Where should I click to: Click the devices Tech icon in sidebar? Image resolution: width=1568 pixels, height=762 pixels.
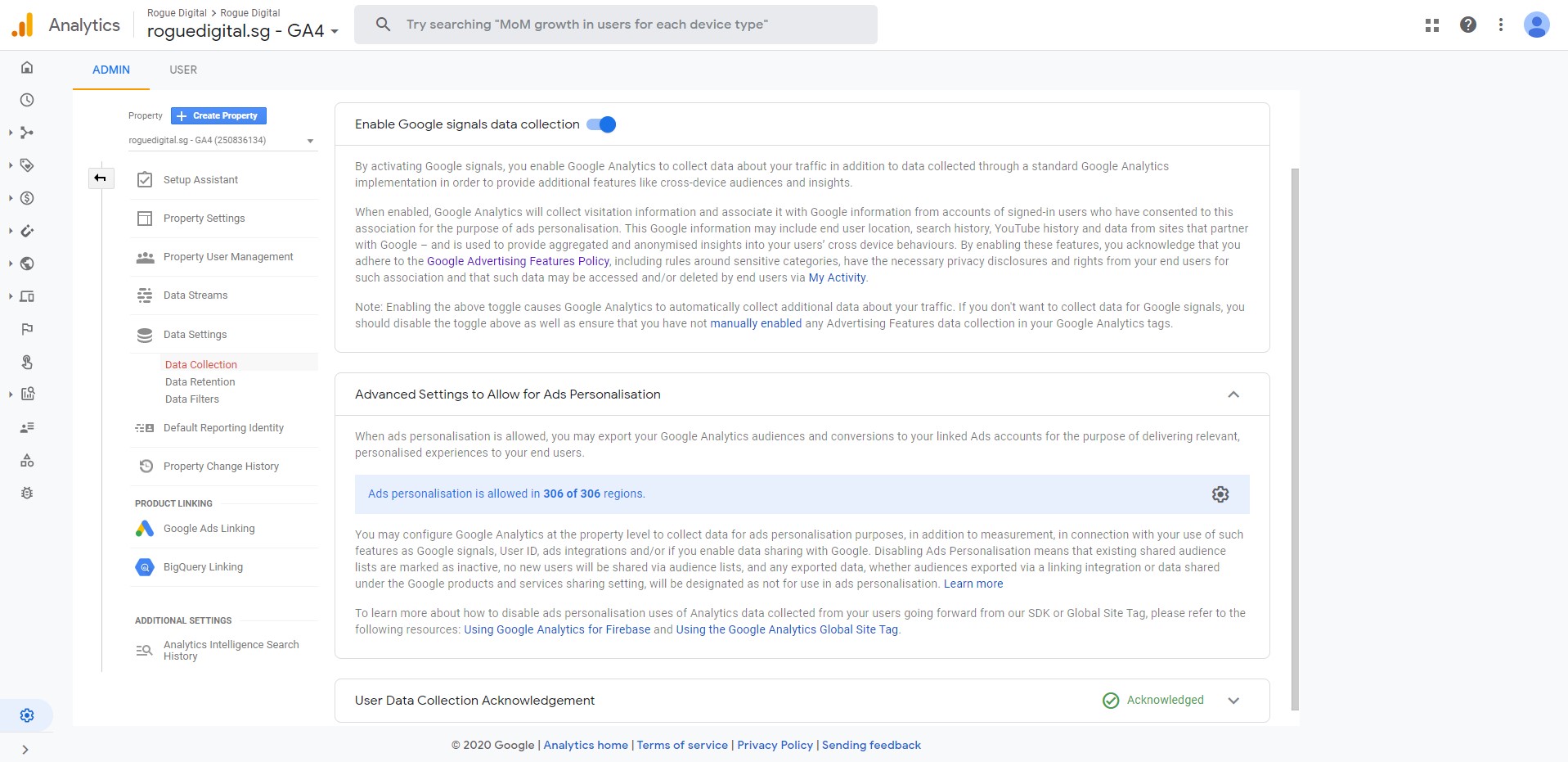point(27,296)
